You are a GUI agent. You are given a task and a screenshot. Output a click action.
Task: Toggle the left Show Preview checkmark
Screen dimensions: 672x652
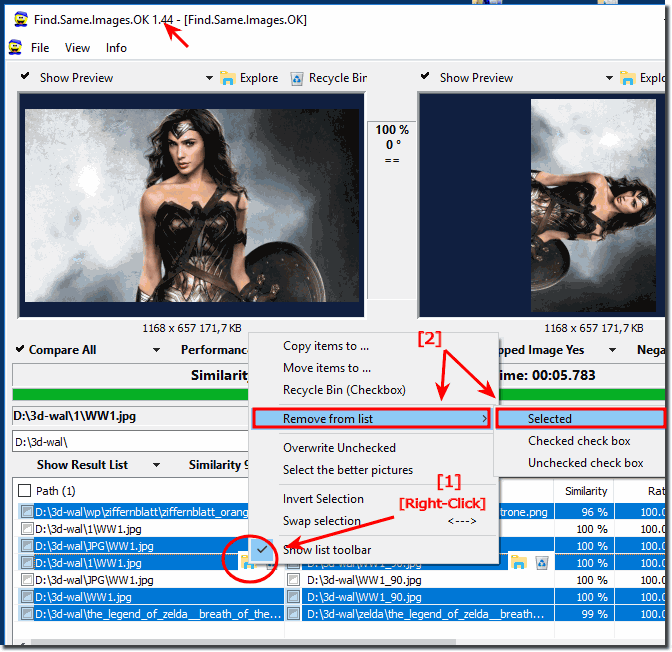coord(25,76)
